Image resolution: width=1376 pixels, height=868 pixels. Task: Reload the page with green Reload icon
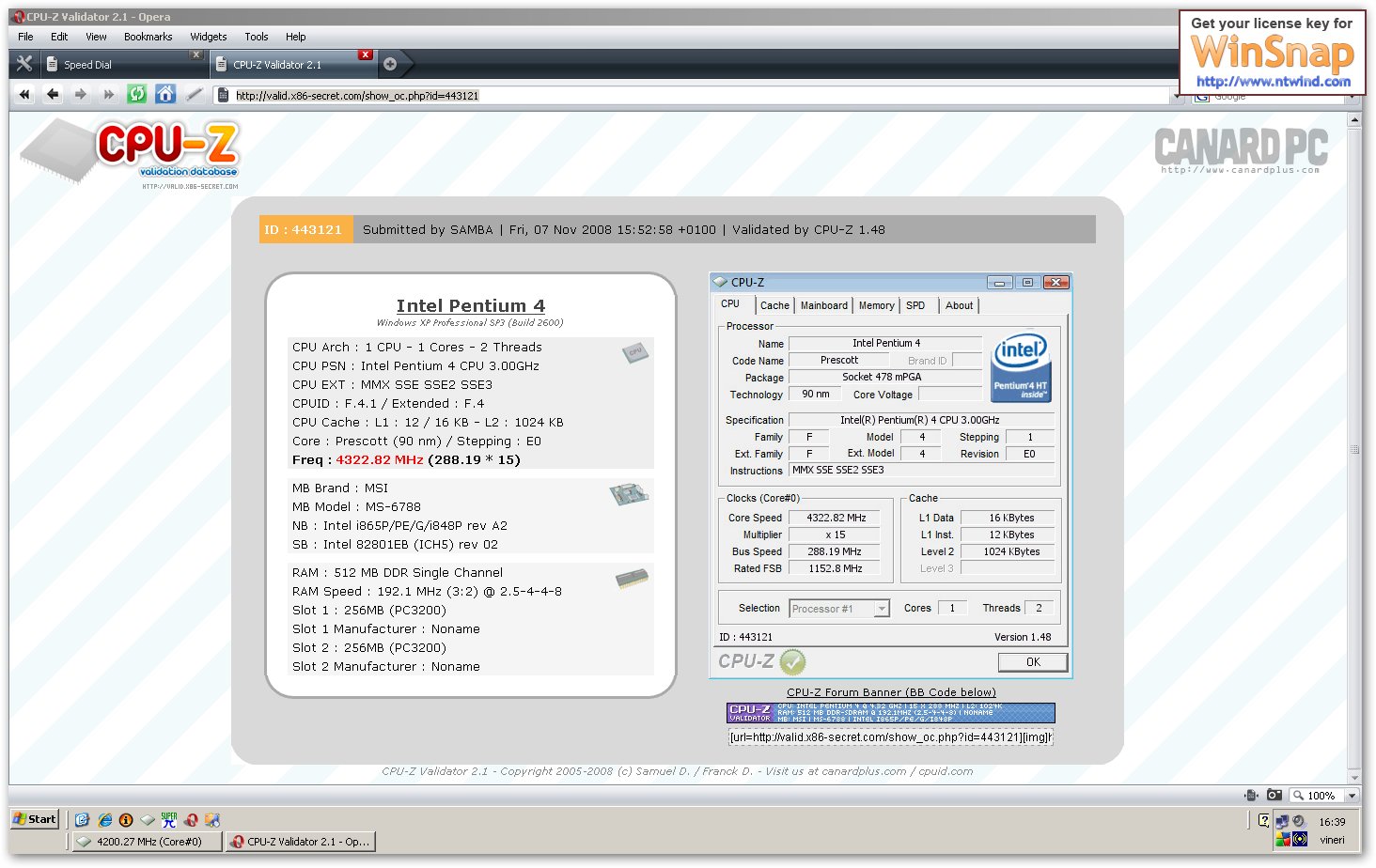coord(137,94)
